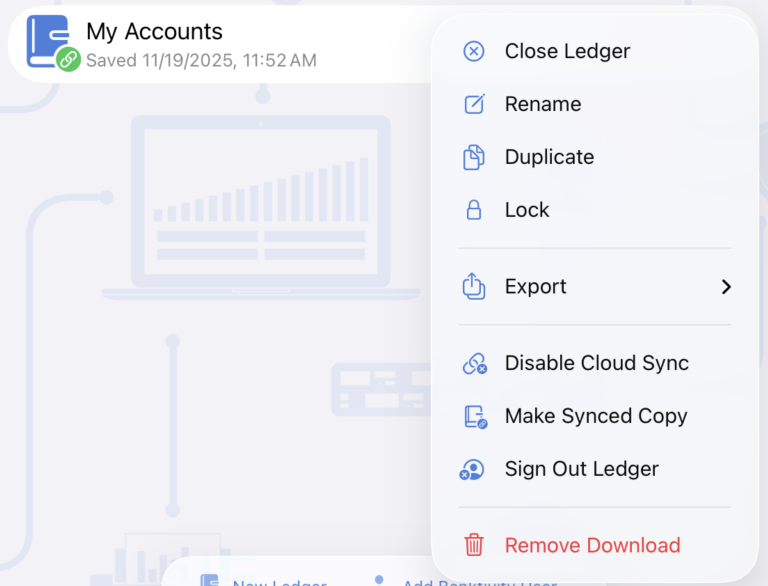This screenshot has height=586, width=768.
Task: Click the Sign Out Ledger icon
Action: click(x=472, y=470)
